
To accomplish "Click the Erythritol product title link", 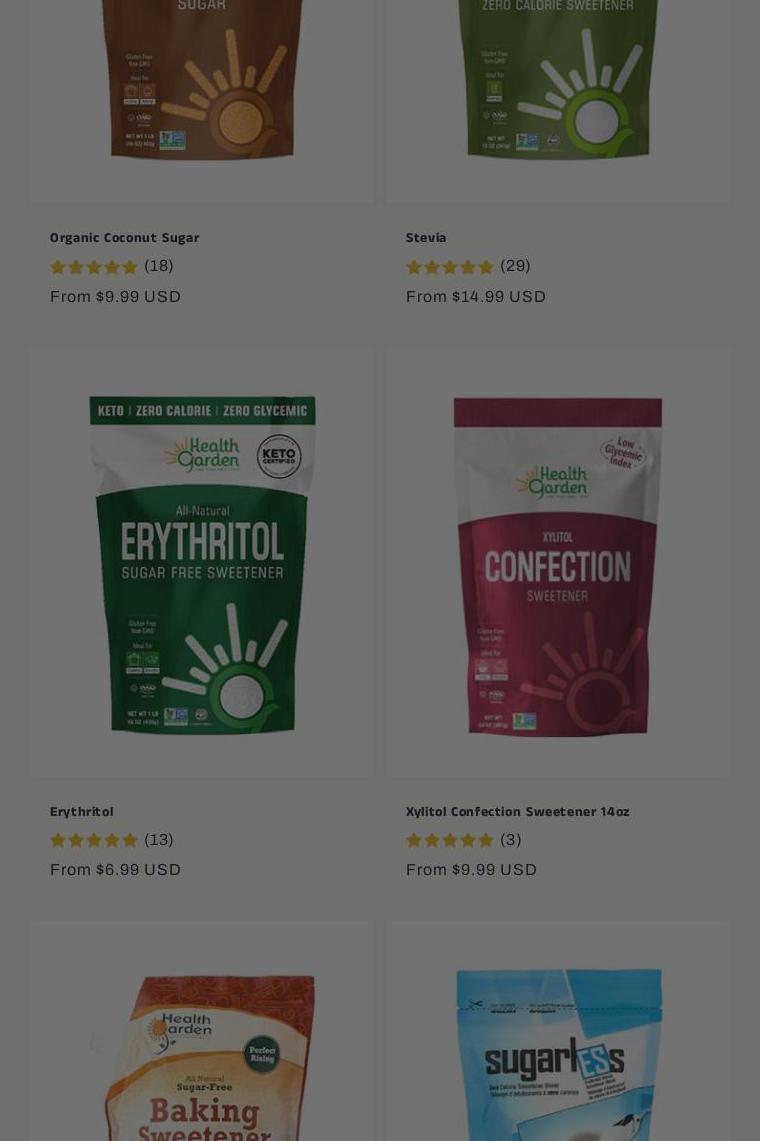I will [82, 811].
